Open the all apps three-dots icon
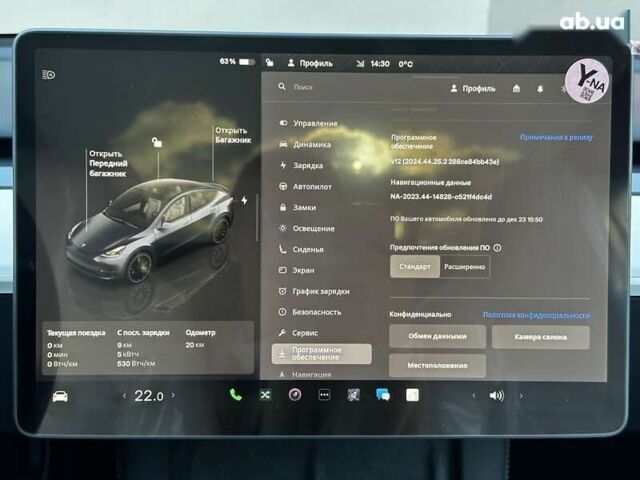The height and width of the screenshot is (480, 640). click(324, 395)
